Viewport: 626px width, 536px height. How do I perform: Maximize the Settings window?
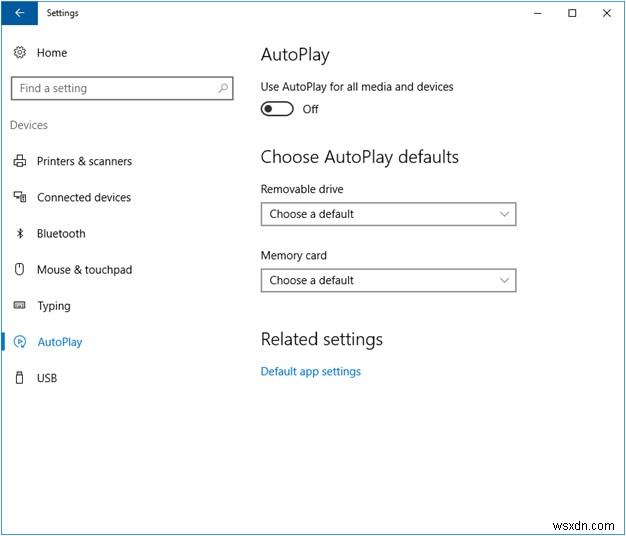click(572, 13)
